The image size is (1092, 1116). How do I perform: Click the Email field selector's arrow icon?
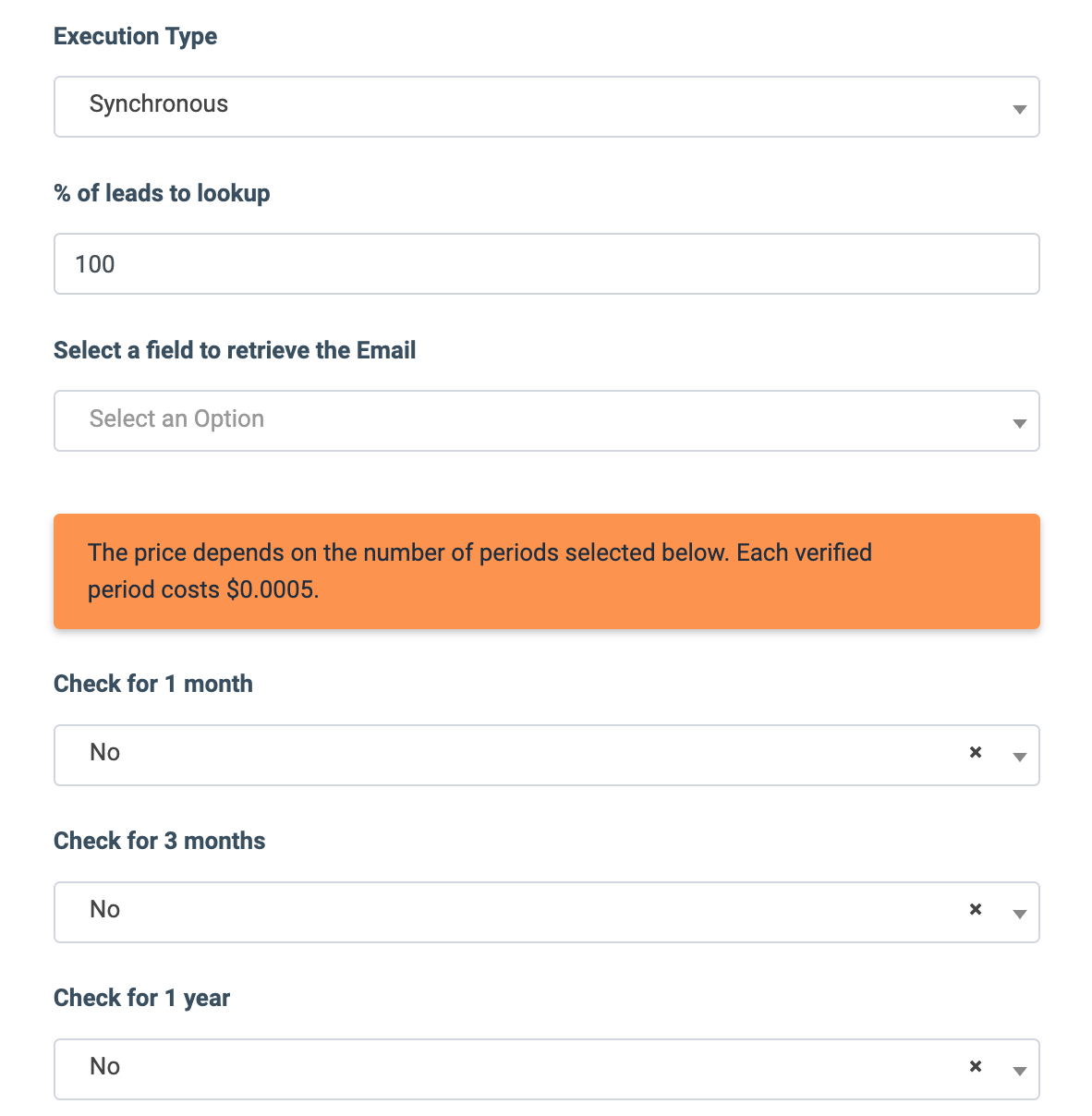(1019, 423)
